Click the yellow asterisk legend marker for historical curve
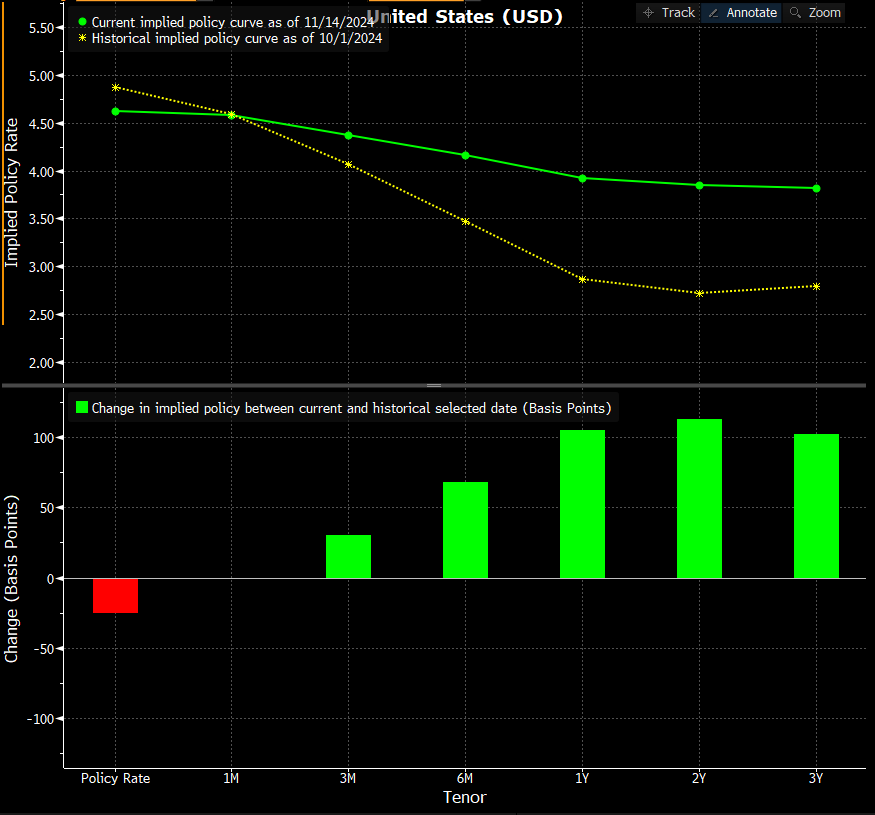The width and height of the screenshot is (875, 815). [83, 38]
